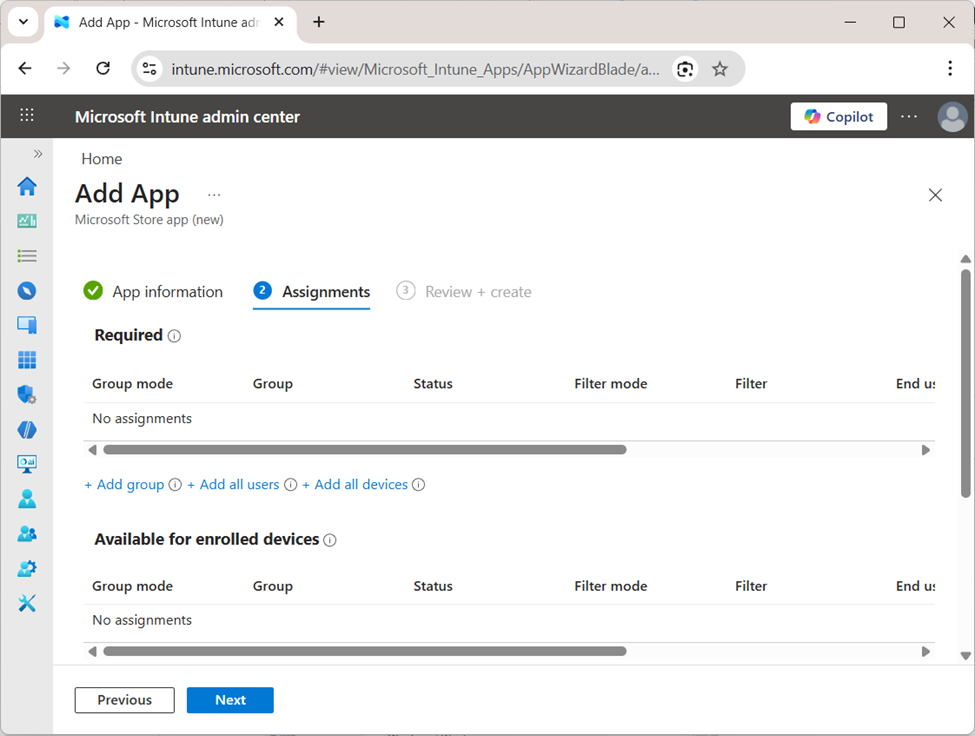Open the Reports monitor icon
Viewport: 975px width, 736px height.
[26, 463]
